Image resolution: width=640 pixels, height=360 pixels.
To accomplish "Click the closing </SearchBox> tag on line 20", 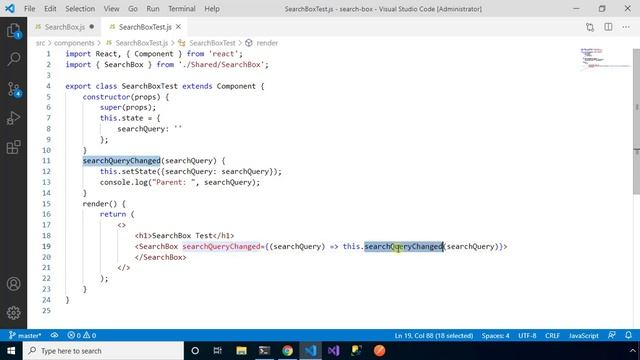I will pyautogui.click(x=160, y=257).
